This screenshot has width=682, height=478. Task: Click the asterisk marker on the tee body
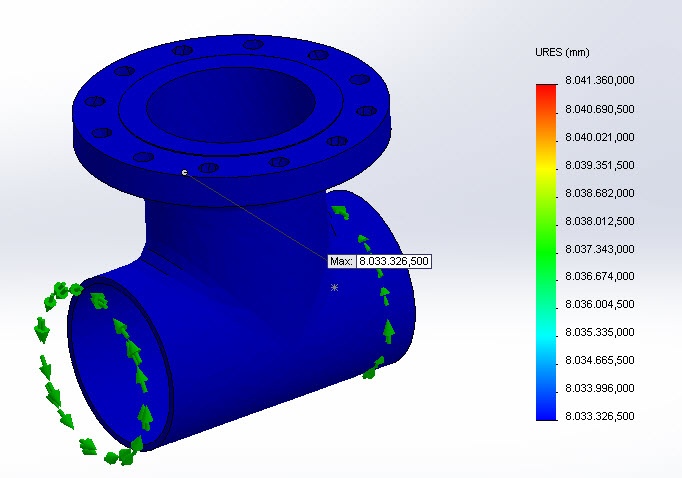coord(334,287)
